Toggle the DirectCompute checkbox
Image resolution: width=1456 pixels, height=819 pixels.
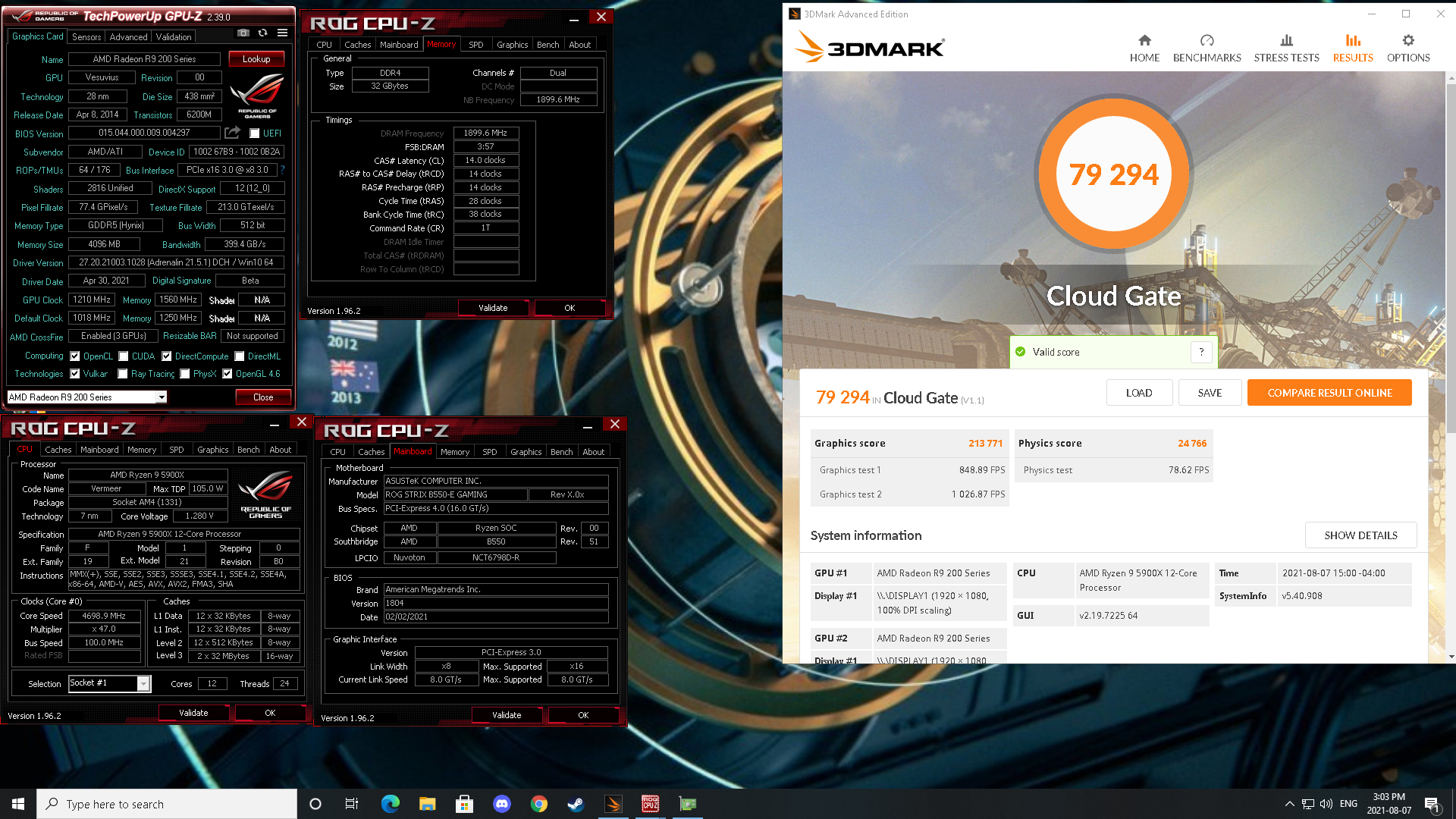tap(167, 356)
